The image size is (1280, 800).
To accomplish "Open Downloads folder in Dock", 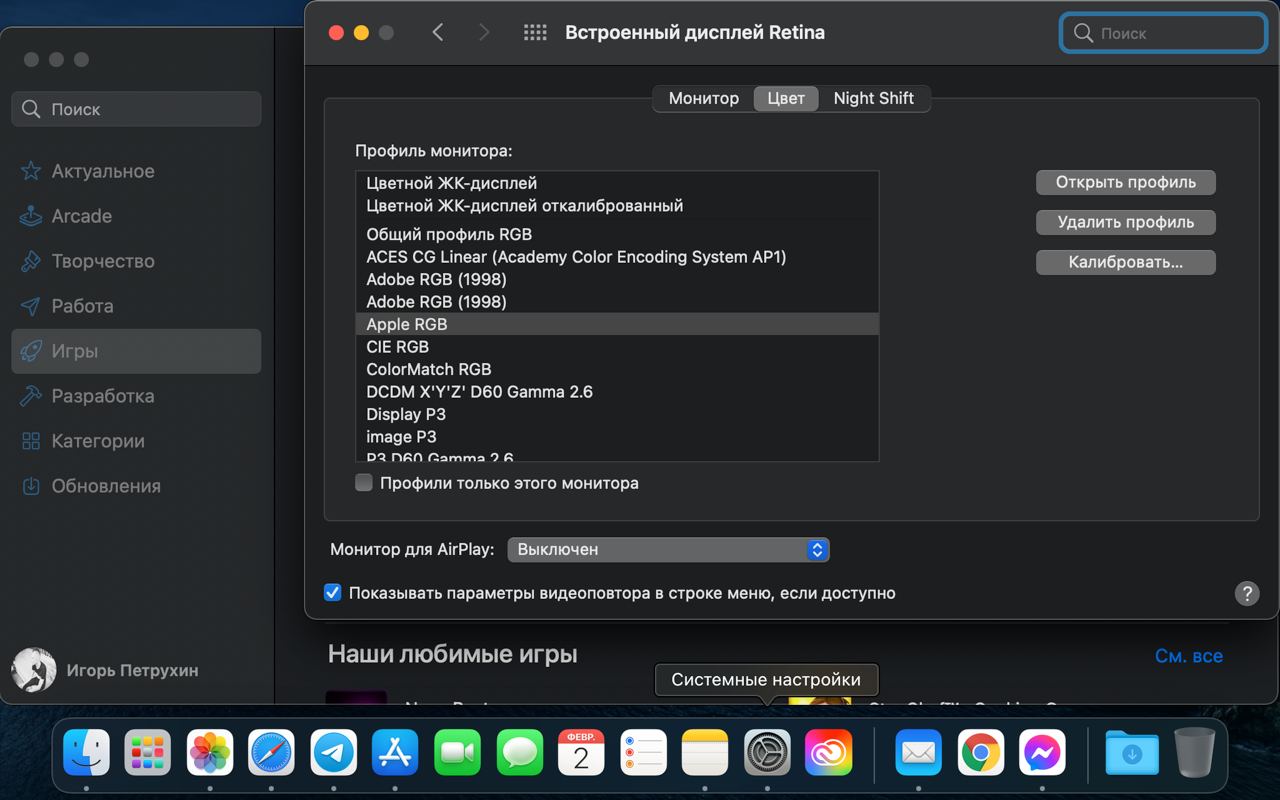I will [x=1132, y=752].
